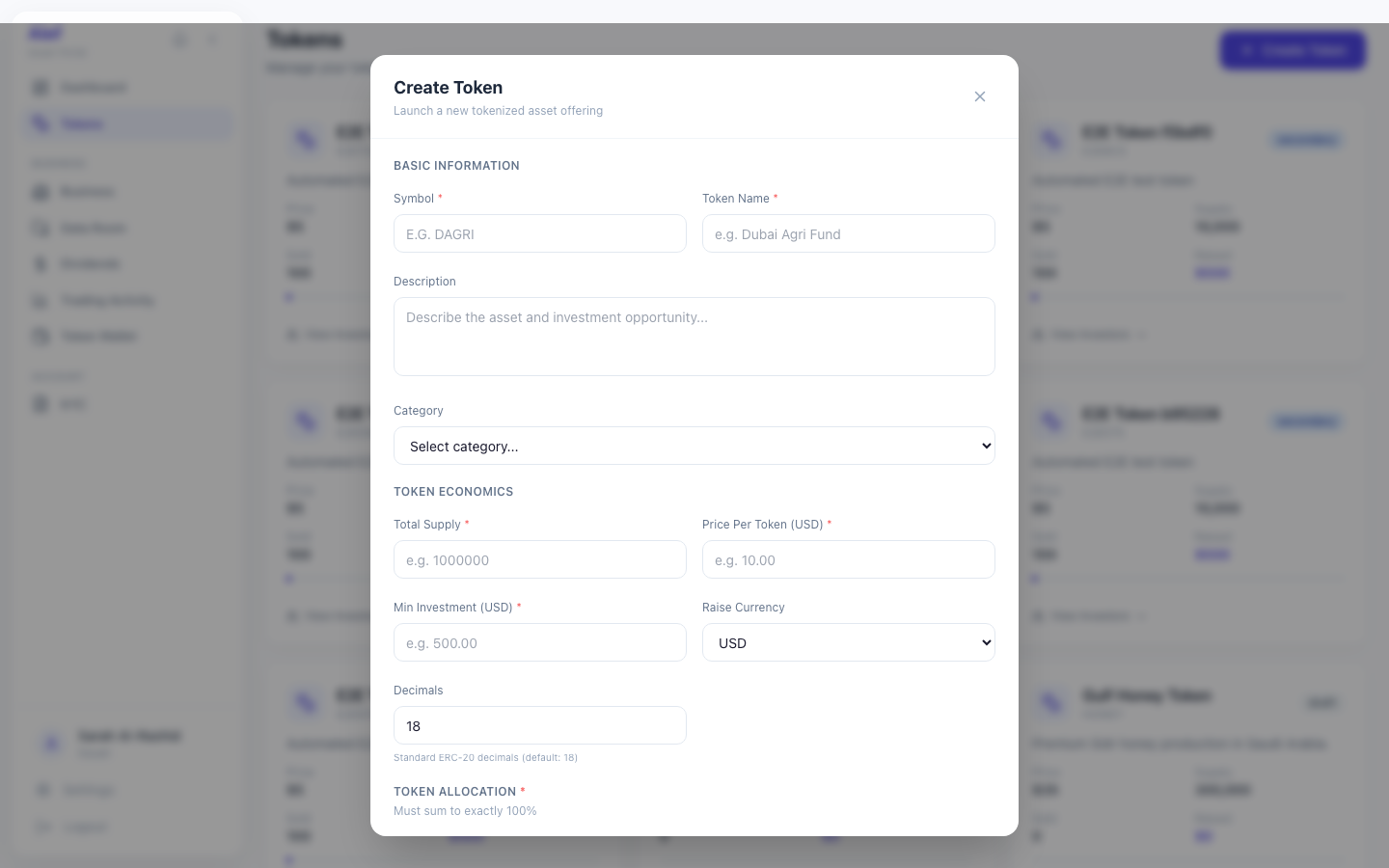Image resolution: width=1389 pixels, height=868 pixels.
Task: Click the Logout icon at sidebar bottom
Action: (x=43, y=827)
